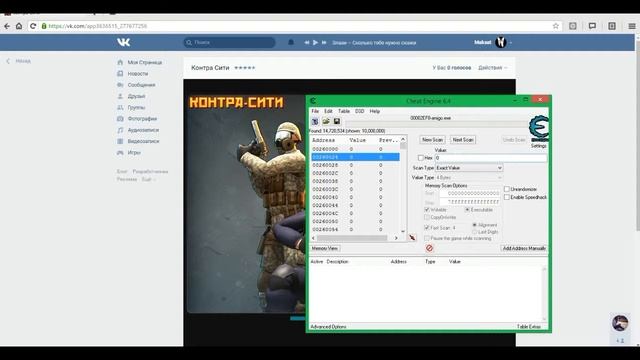The image size is (640, 360).
Task: Open the Действия dropdown on app page
Action: click(x=493, y=68)
